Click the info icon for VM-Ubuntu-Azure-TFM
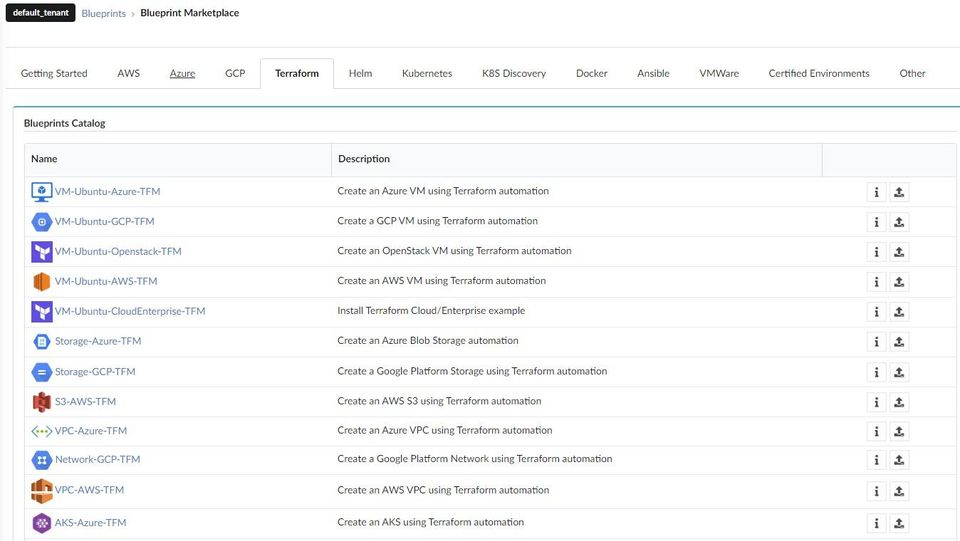 tap(876, 192)
